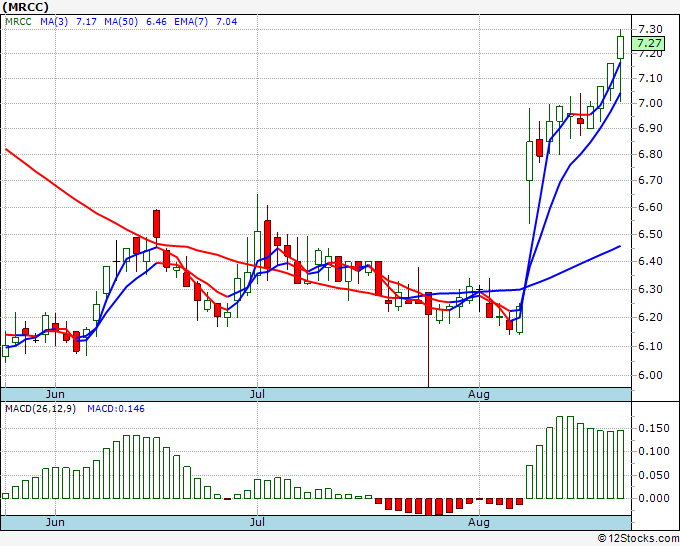Click the 7.00 price axis label
This screenshot has height=546, width=680.
pos(651,103)
